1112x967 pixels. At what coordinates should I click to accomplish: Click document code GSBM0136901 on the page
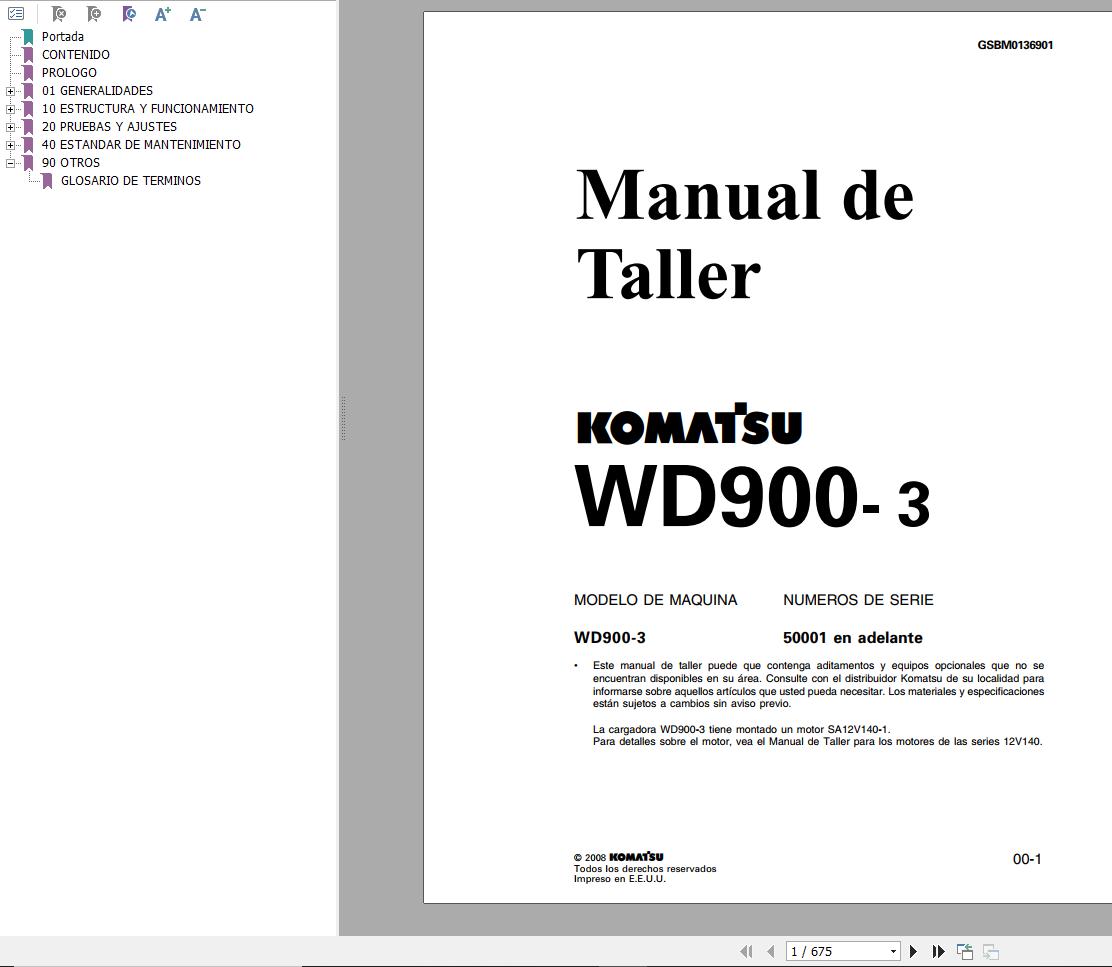click(1015, 45)
